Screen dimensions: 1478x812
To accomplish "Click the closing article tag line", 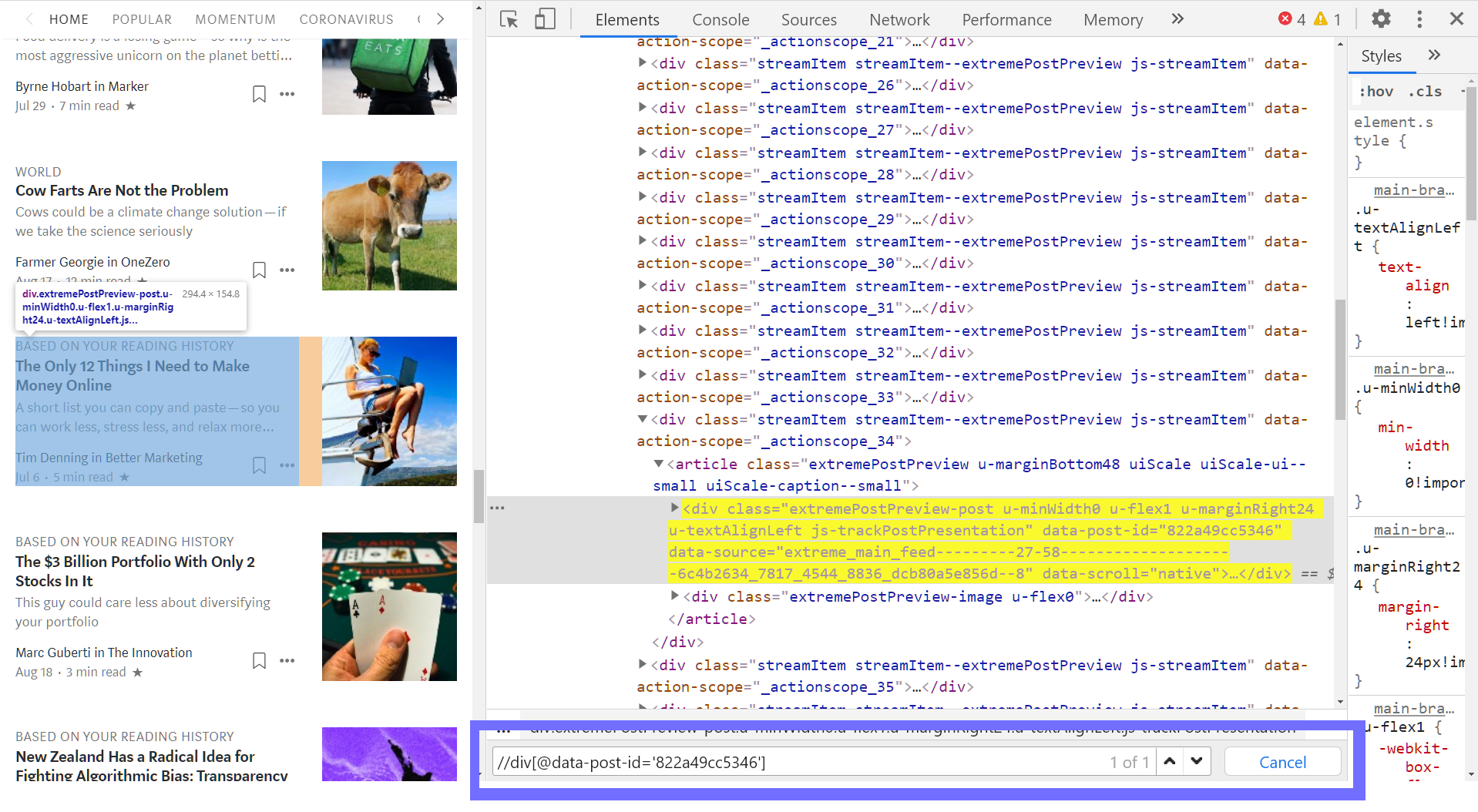I will coord(711,619).
